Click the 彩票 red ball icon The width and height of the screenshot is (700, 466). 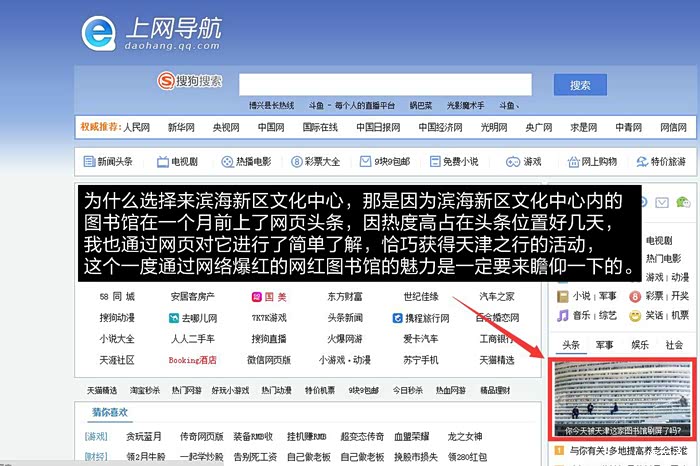(x=635, y=296)
